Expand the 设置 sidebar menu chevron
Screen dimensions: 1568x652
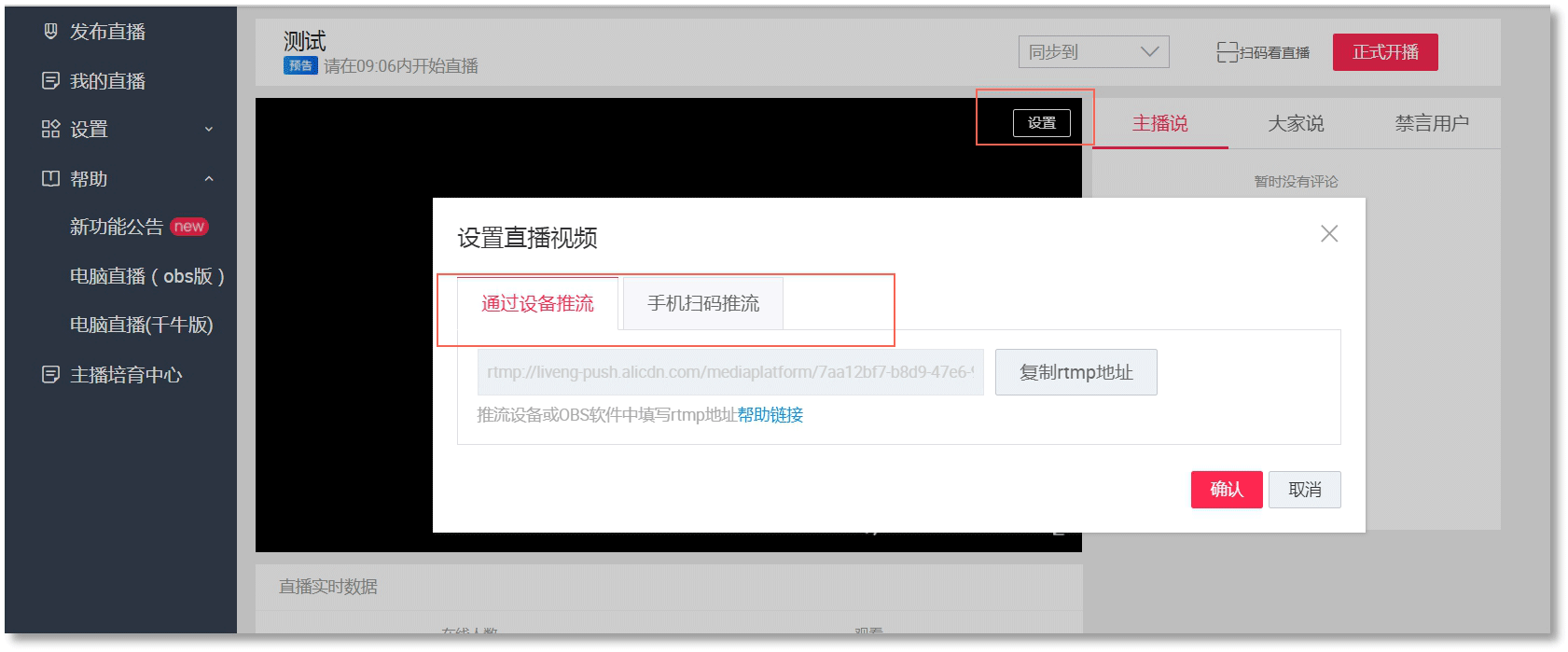209,130
